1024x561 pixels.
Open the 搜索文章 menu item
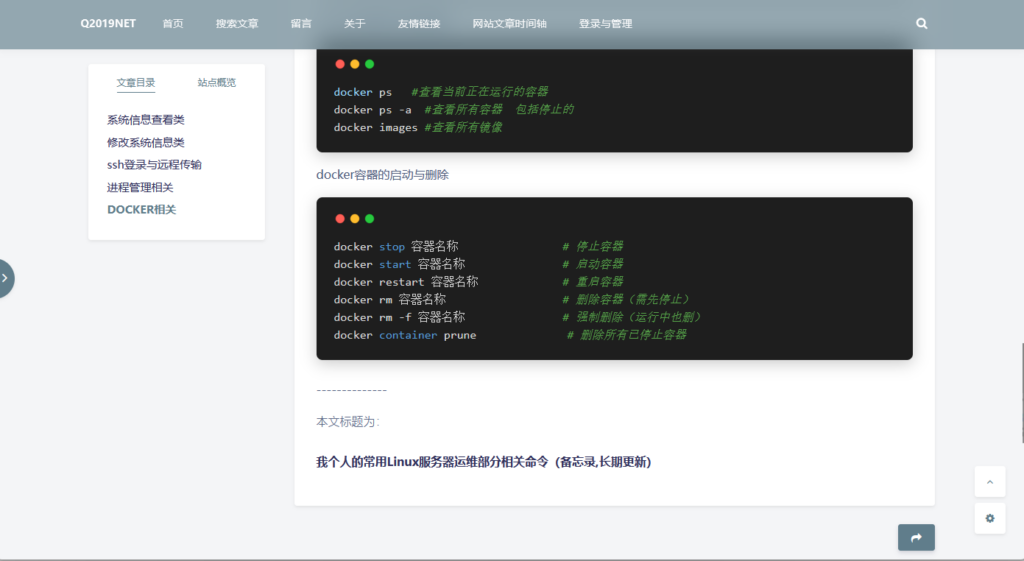[237, 24]
